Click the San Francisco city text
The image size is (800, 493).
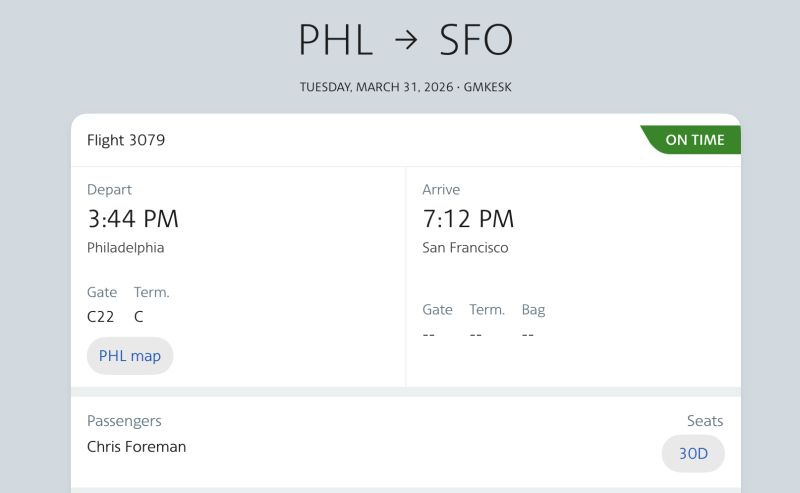point(465,247)
